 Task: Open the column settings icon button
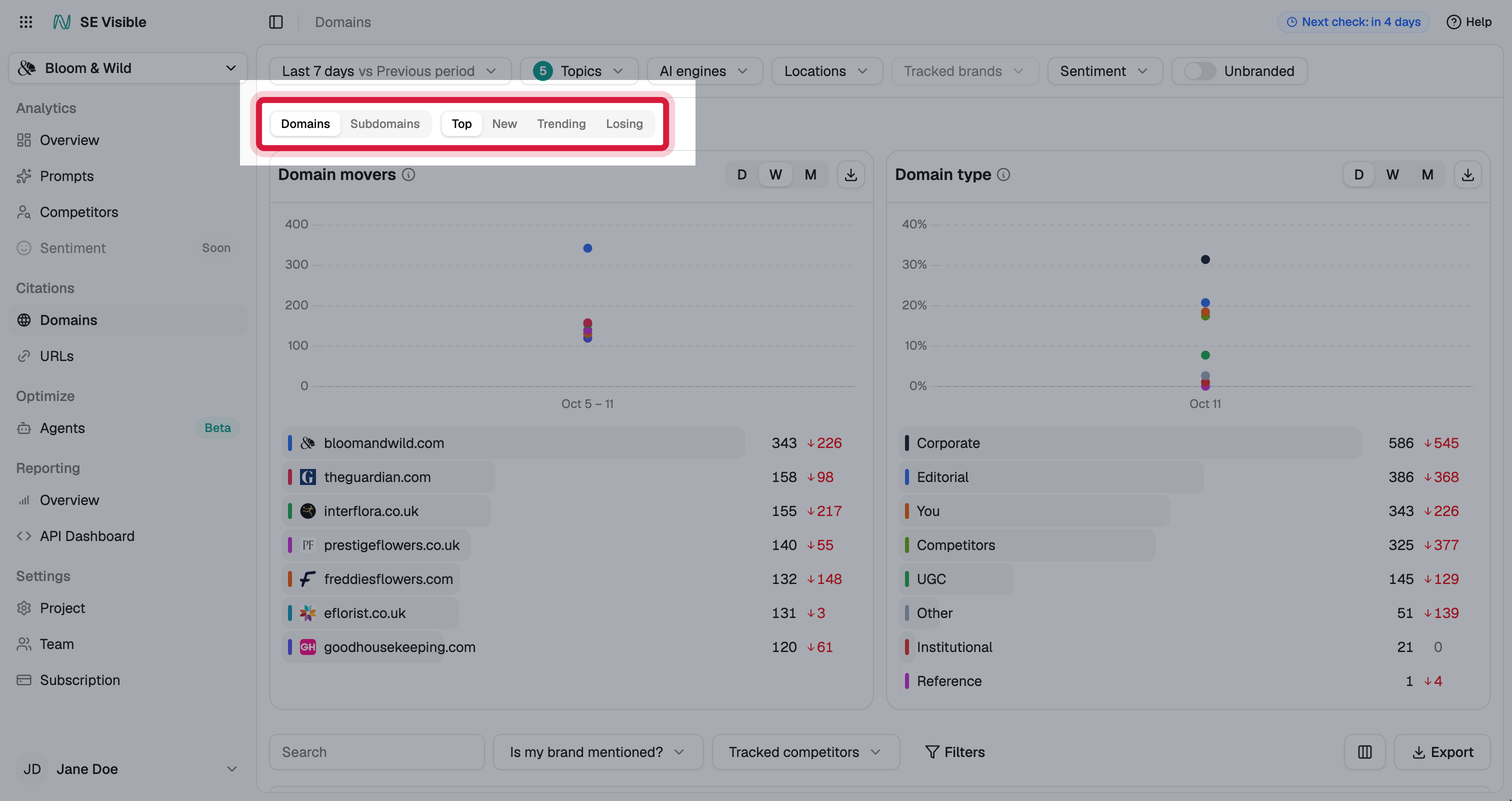(1364, 751)
